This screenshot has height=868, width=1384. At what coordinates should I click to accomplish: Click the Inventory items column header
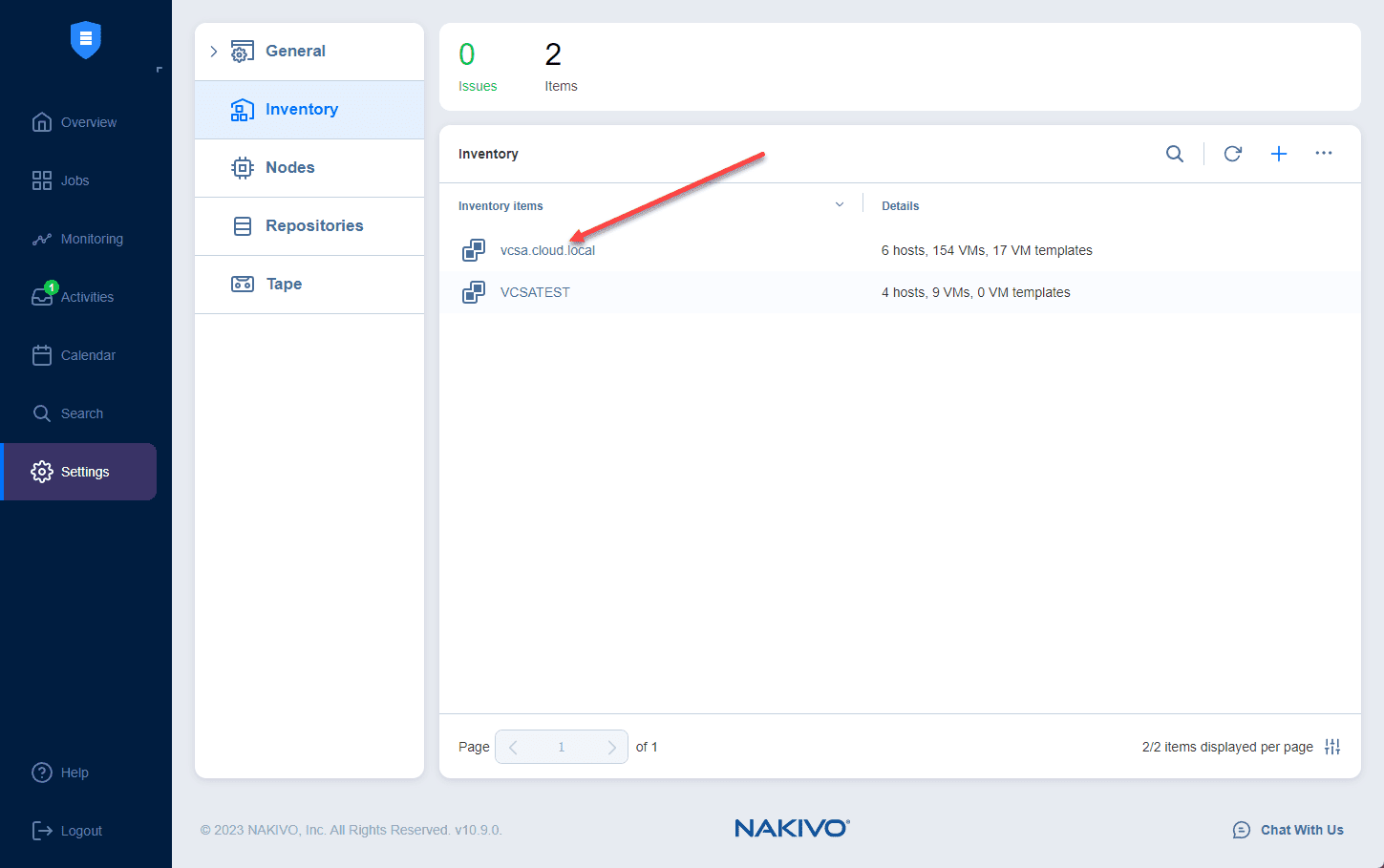(x=500, y=205)
